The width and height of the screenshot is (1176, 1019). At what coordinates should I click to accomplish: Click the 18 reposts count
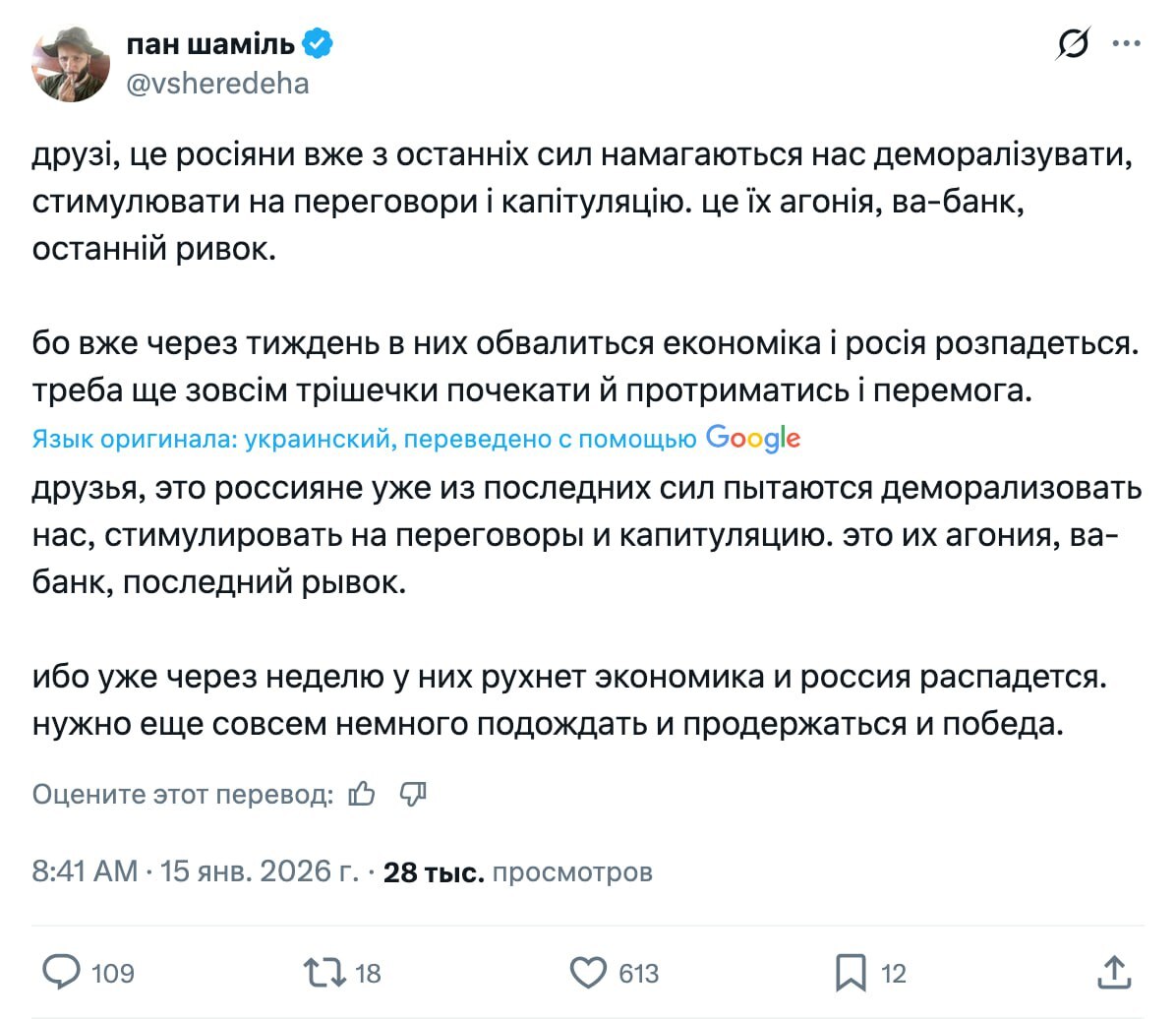(368, 974)
